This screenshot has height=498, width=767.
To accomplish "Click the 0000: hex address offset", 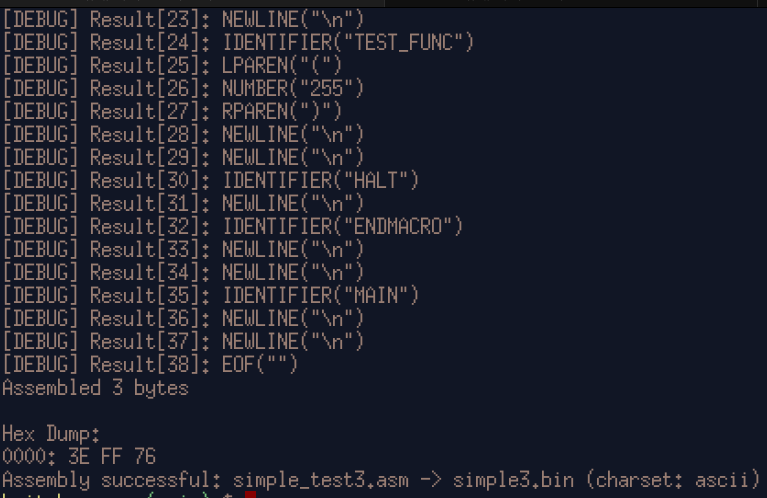I will 27,456.
